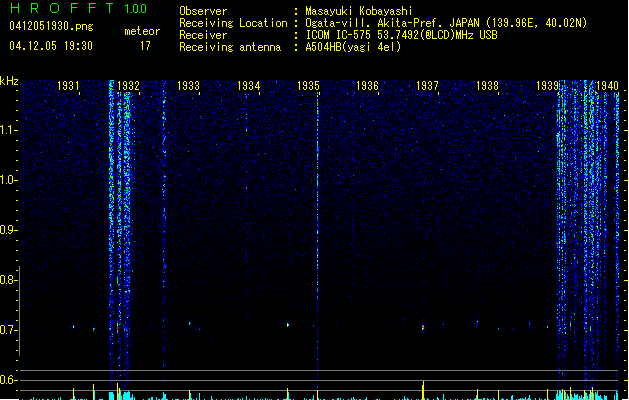Click the meteor count label
Viewport: 629px width, 400px height.
(142, 31)
